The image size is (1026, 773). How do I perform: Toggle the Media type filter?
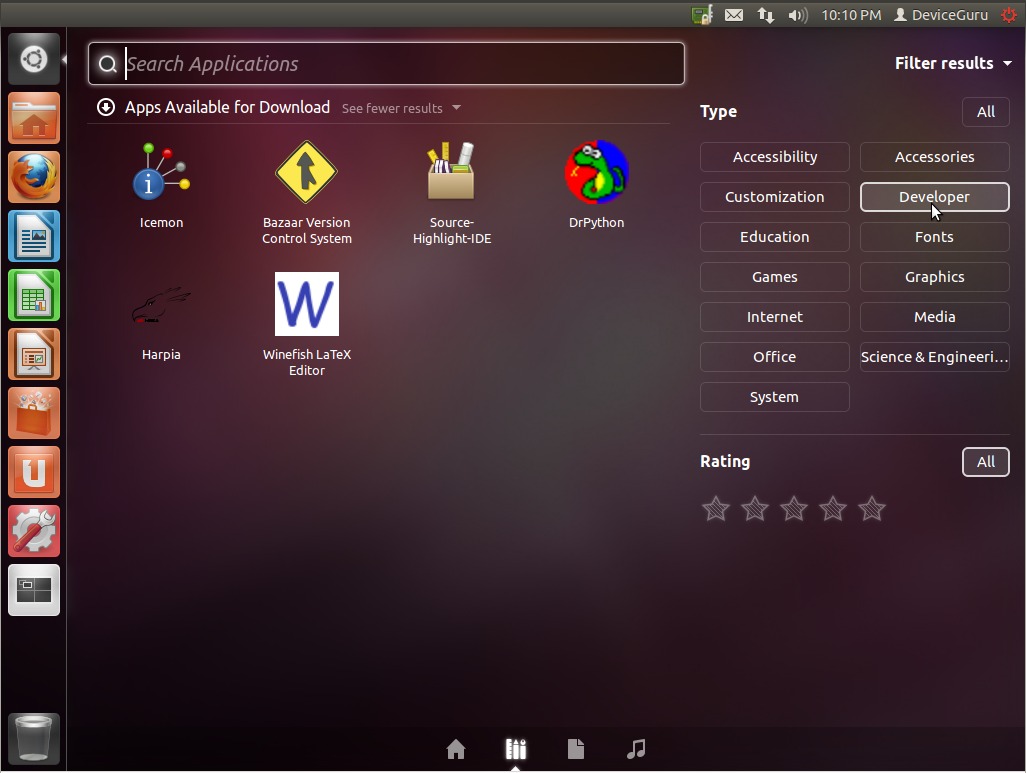(x=934, y=317)
